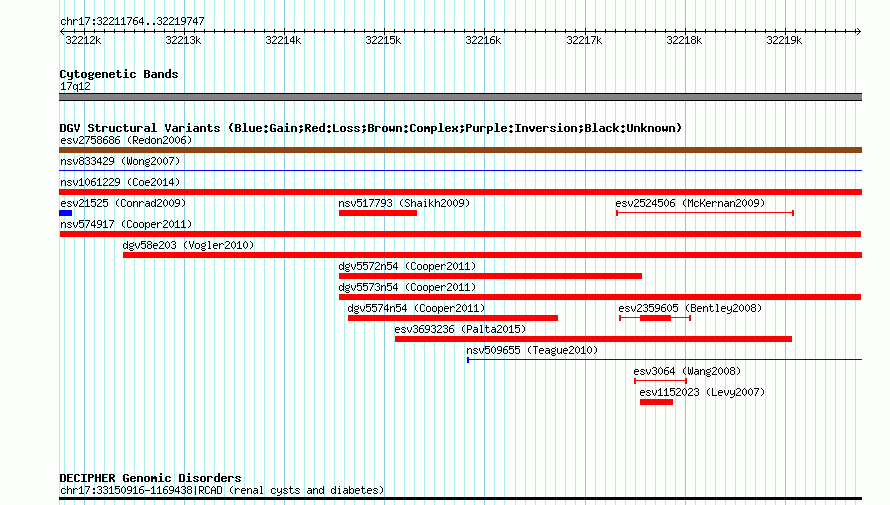Screen dimensions: 890x505
Task: Select the brown esv2758686 complex variant bar
Action: click(x=460, y=150)
